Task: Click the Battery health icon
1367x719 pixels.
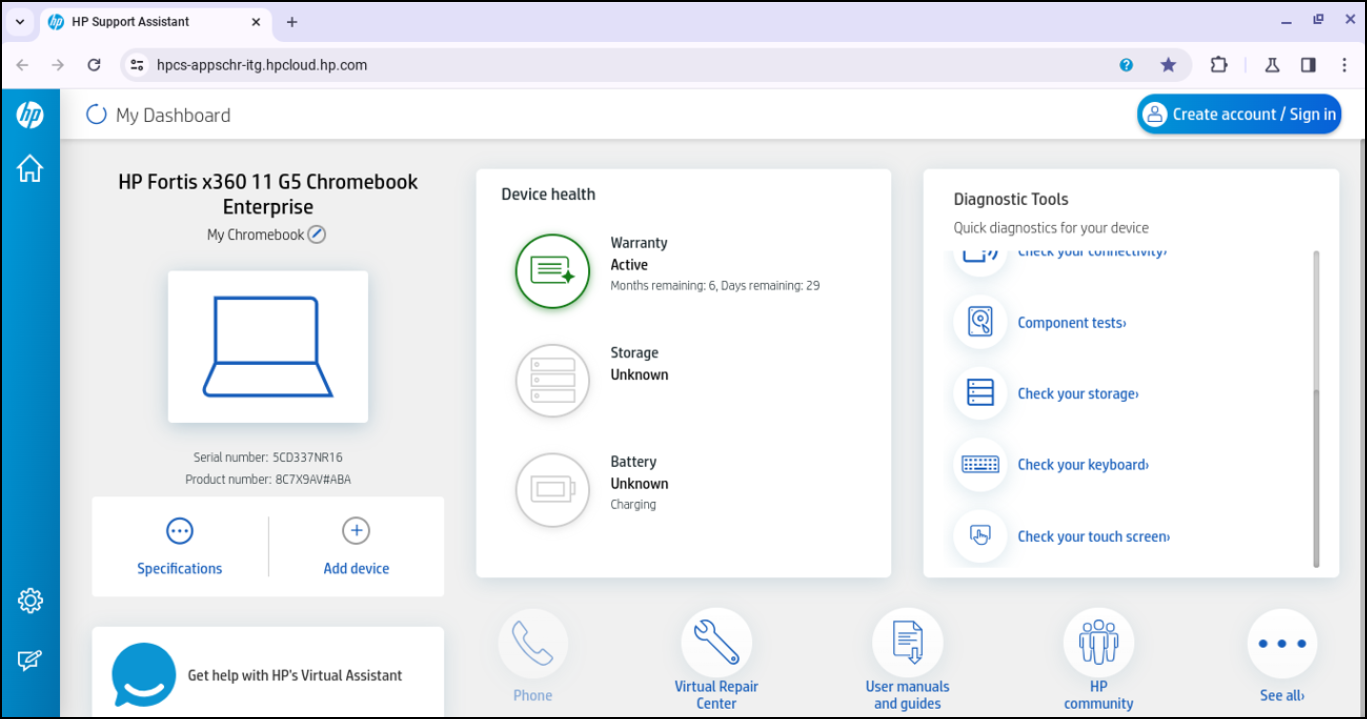Action: point(552,491)
